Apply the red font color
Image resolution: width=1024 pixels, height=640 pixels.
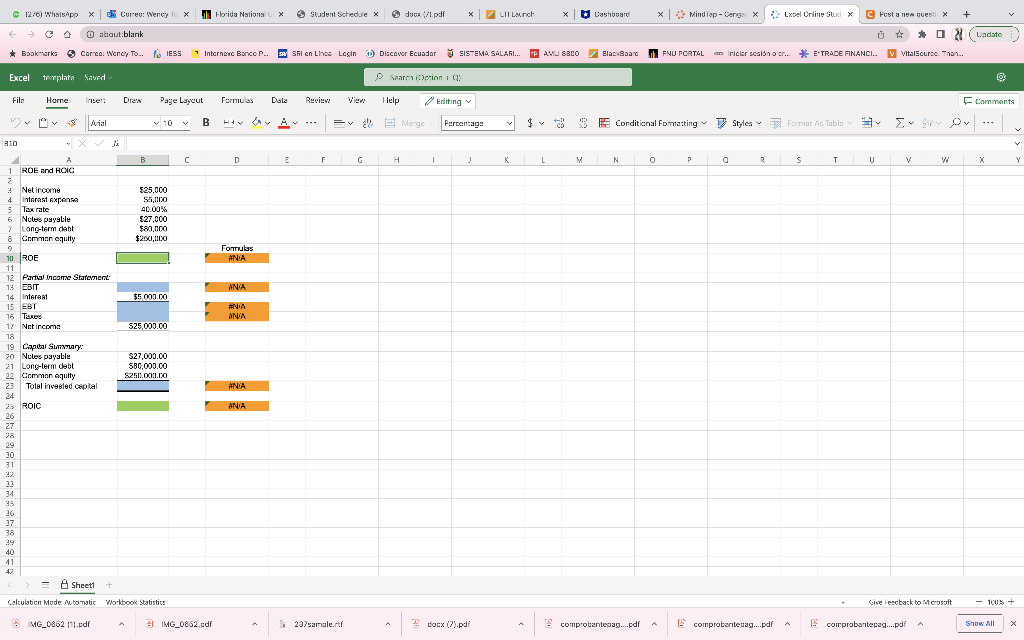tap(284, 123)
